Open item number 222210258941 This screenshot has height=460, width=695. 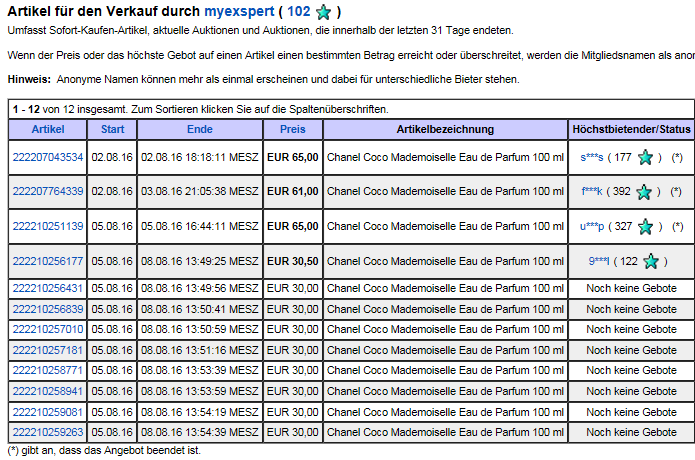48,392
